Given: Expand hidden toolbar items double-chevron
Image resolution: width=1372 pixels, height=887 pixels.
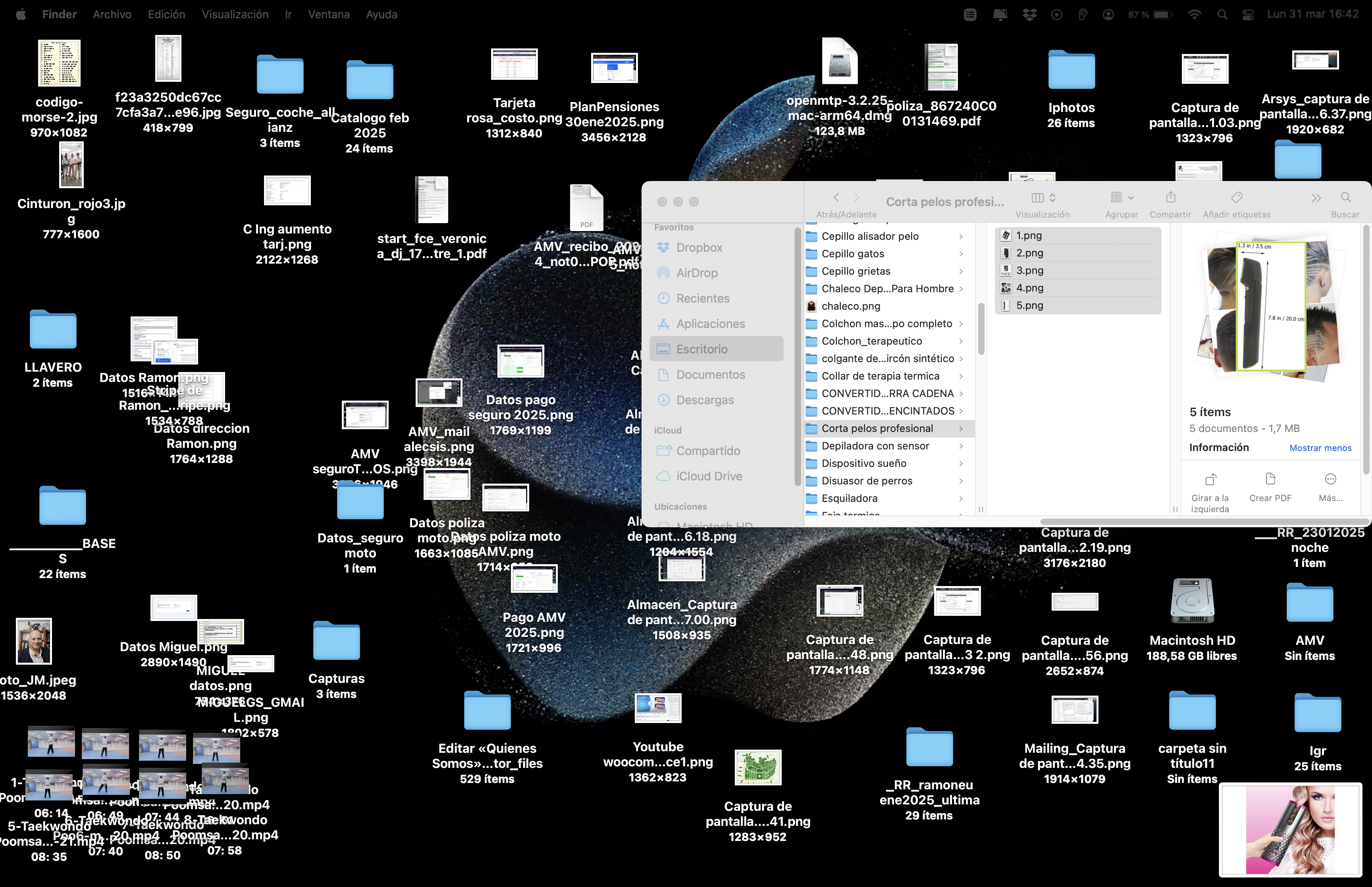Looking at the screenshot, I should (1316, 198).
